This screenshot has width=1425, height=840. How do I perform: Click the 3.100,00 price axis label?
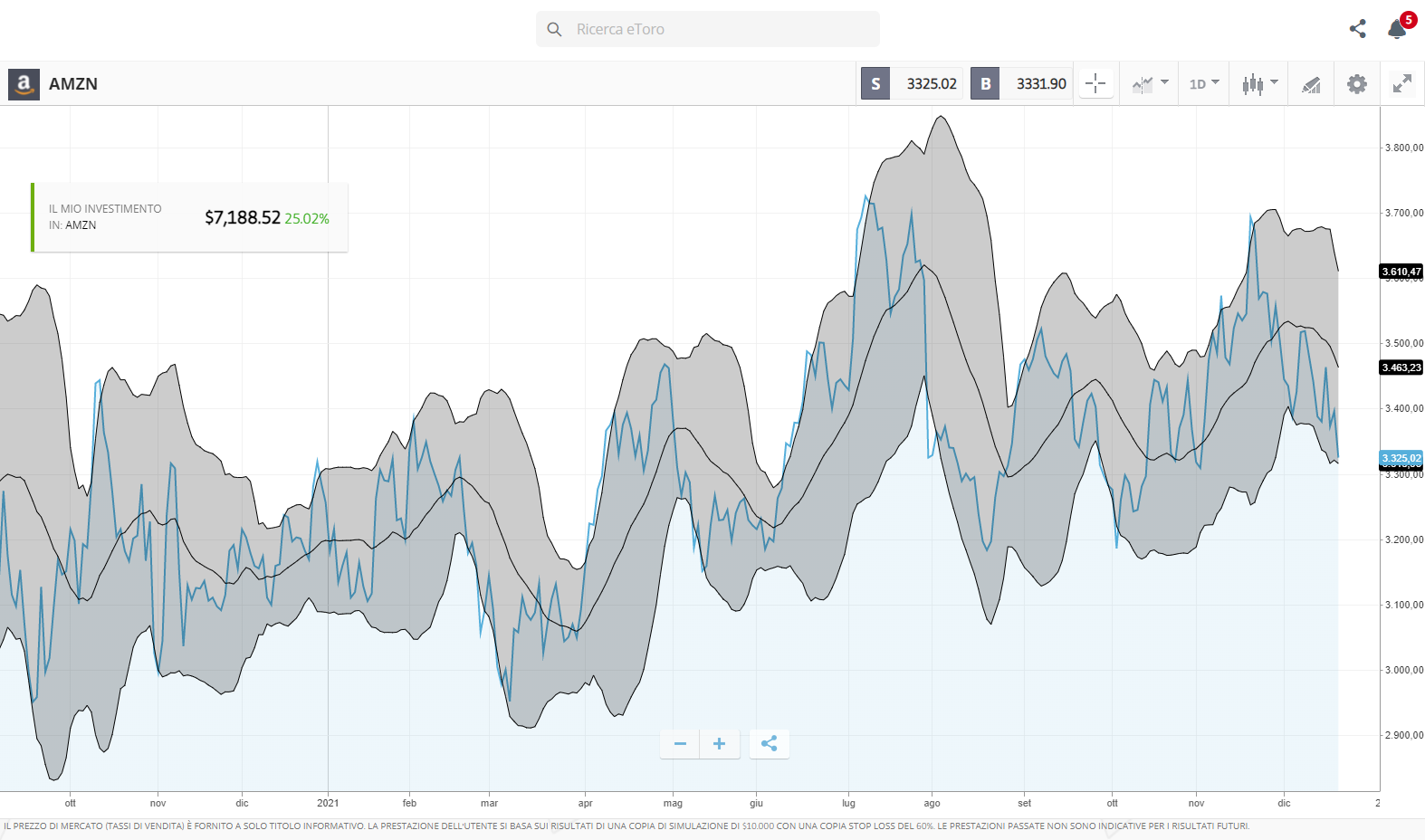click(1404, 605)
